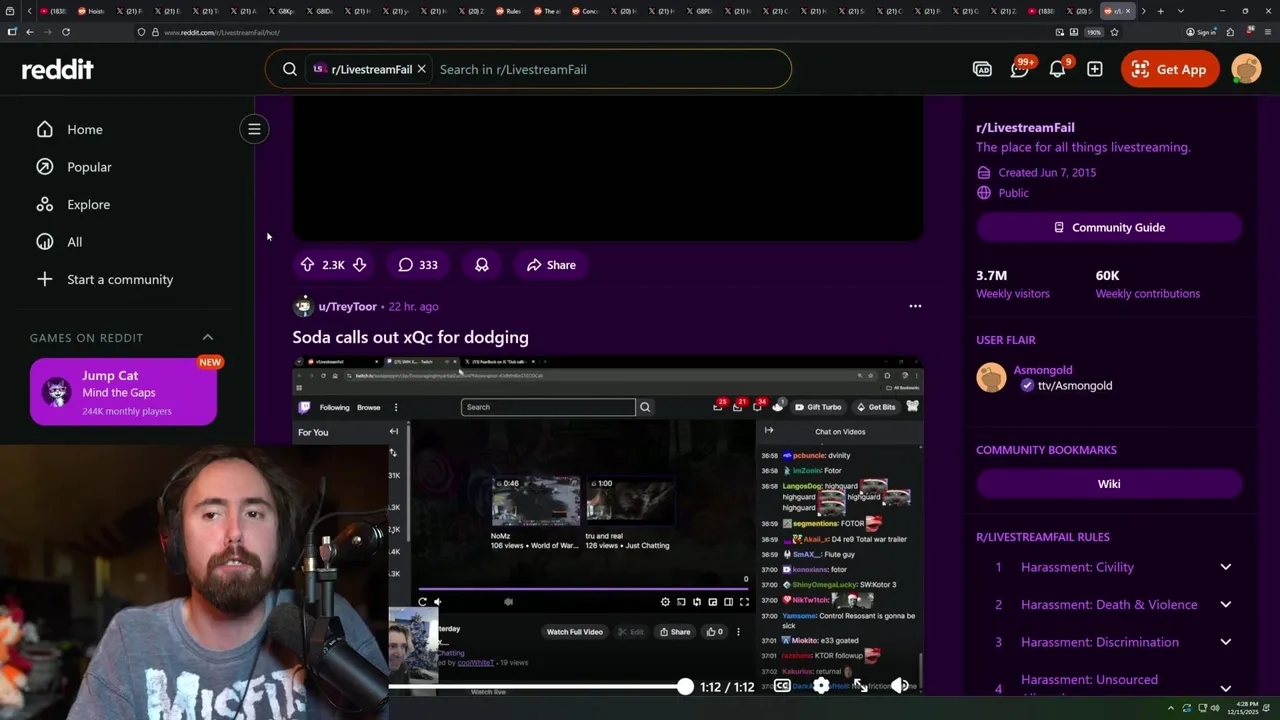
Task: Give an award to the post
Action: tap(482, 265)
